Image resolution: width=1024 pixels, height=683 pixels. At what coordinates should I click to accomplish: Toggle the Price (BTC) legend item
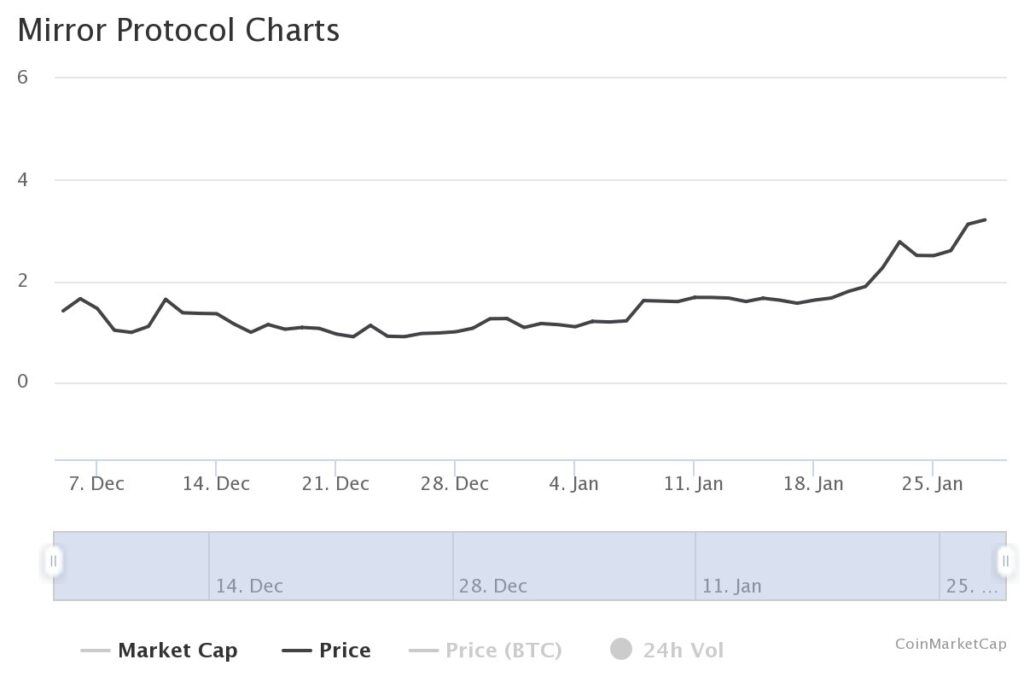coord(503,651)
